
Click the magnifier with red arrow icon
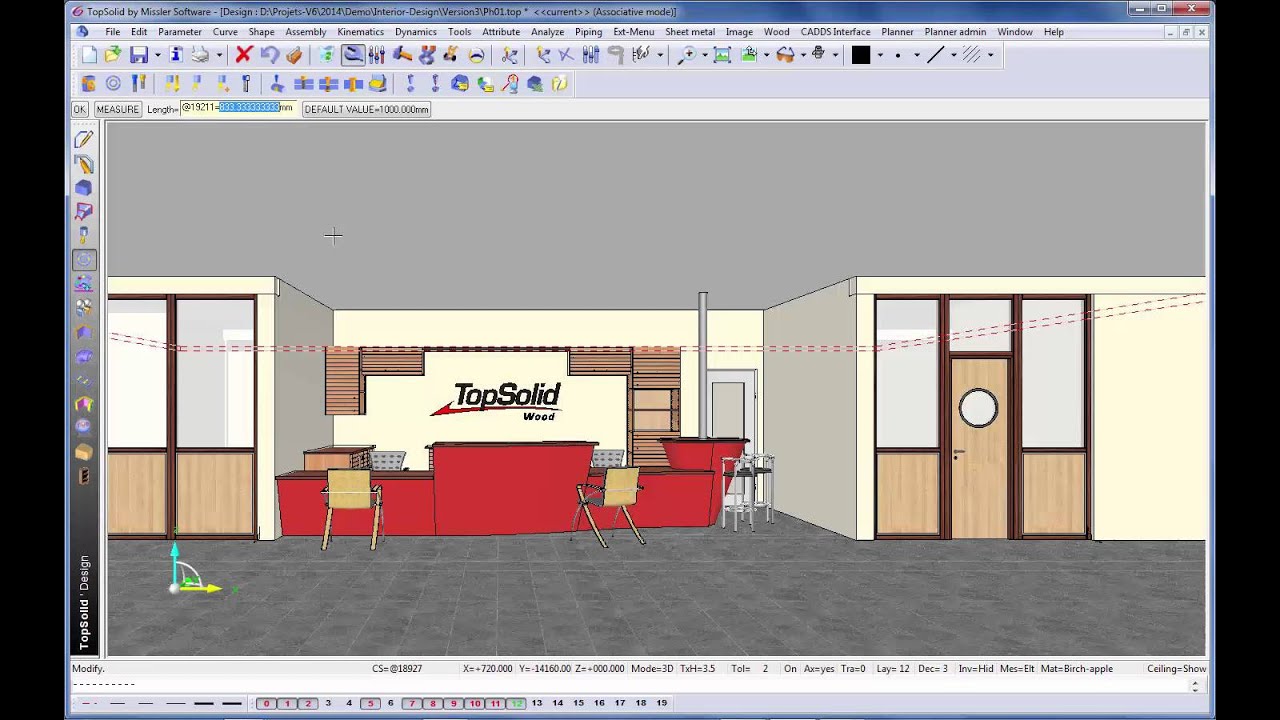coord(510,84)
